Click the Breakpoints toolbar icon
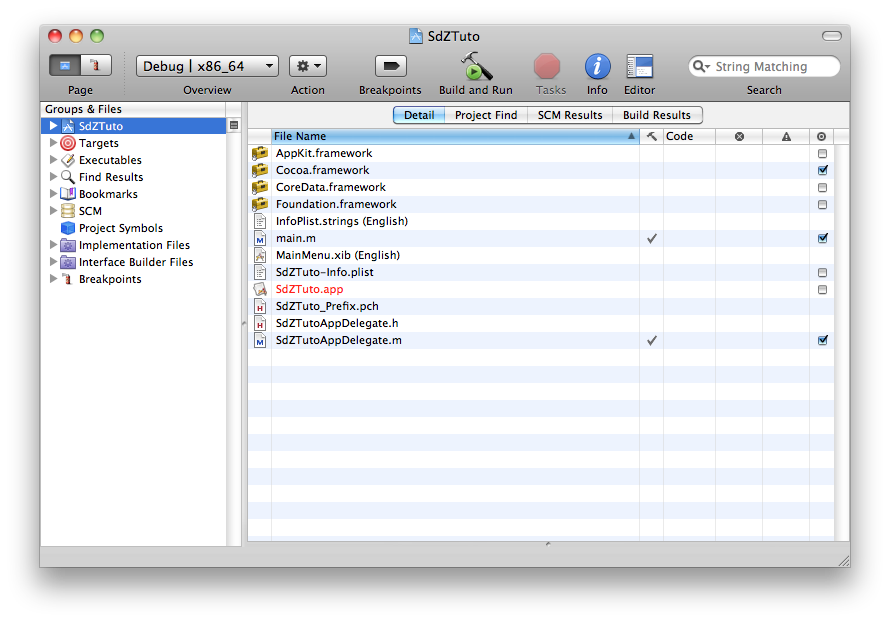 [390, 66]
